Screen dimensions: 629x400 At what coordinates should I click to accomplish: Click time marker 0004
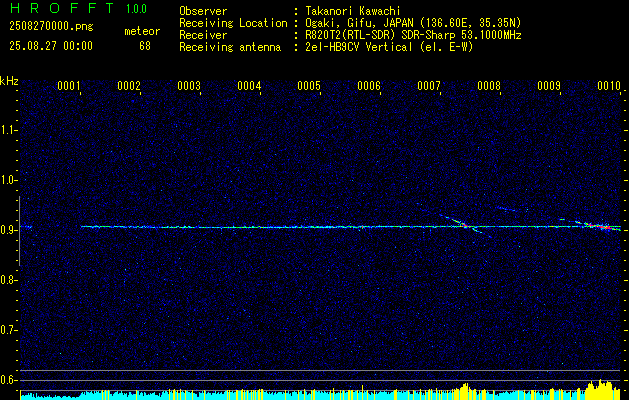[x=249, y=86]
